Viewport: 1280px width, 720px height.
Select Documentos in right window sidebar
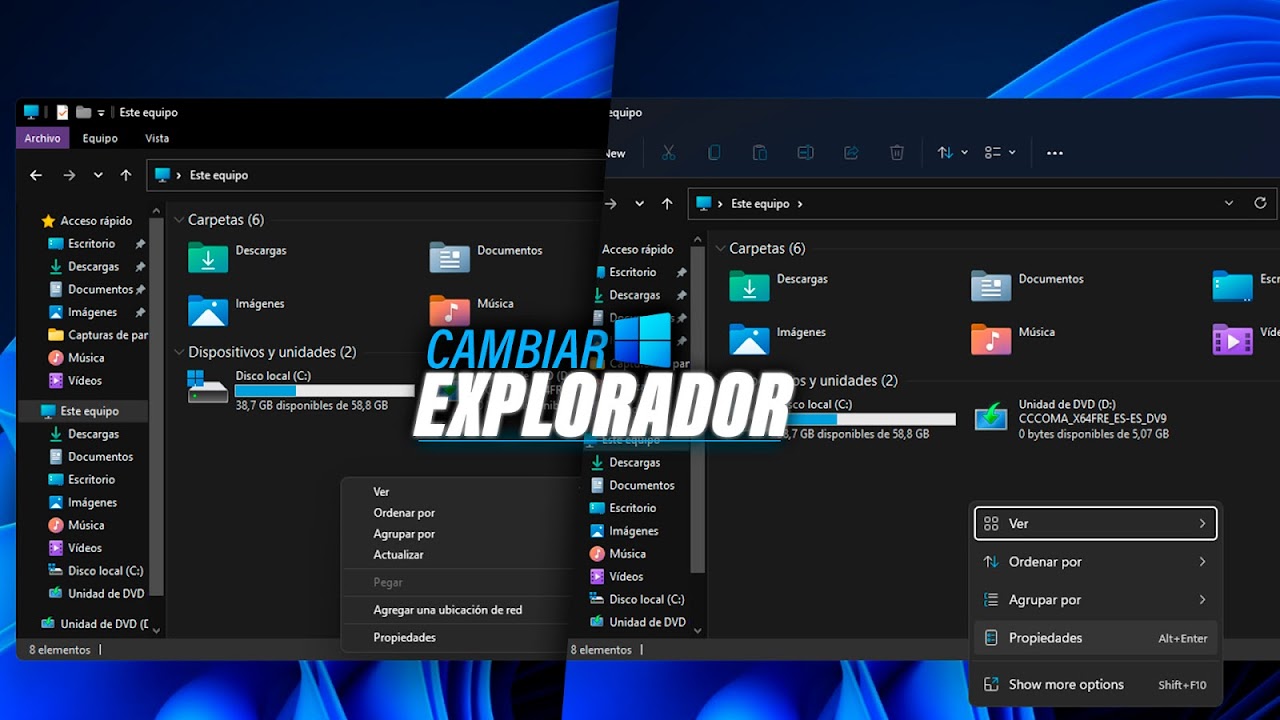632,485
